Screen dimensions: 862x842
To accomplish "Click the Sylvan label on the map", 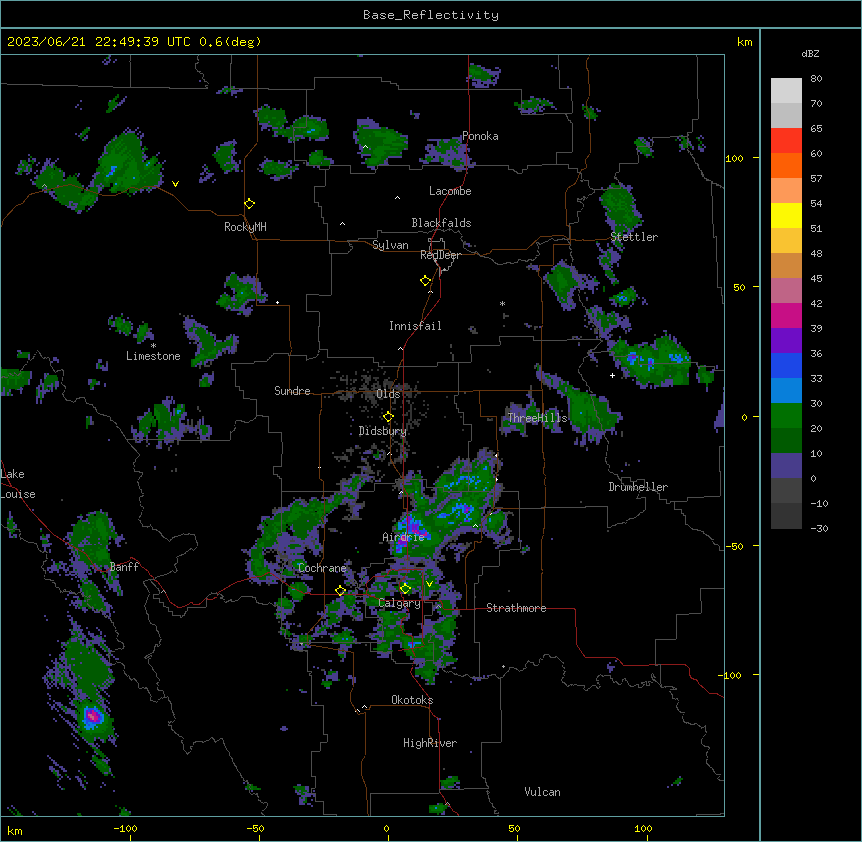I will point(390,245).
